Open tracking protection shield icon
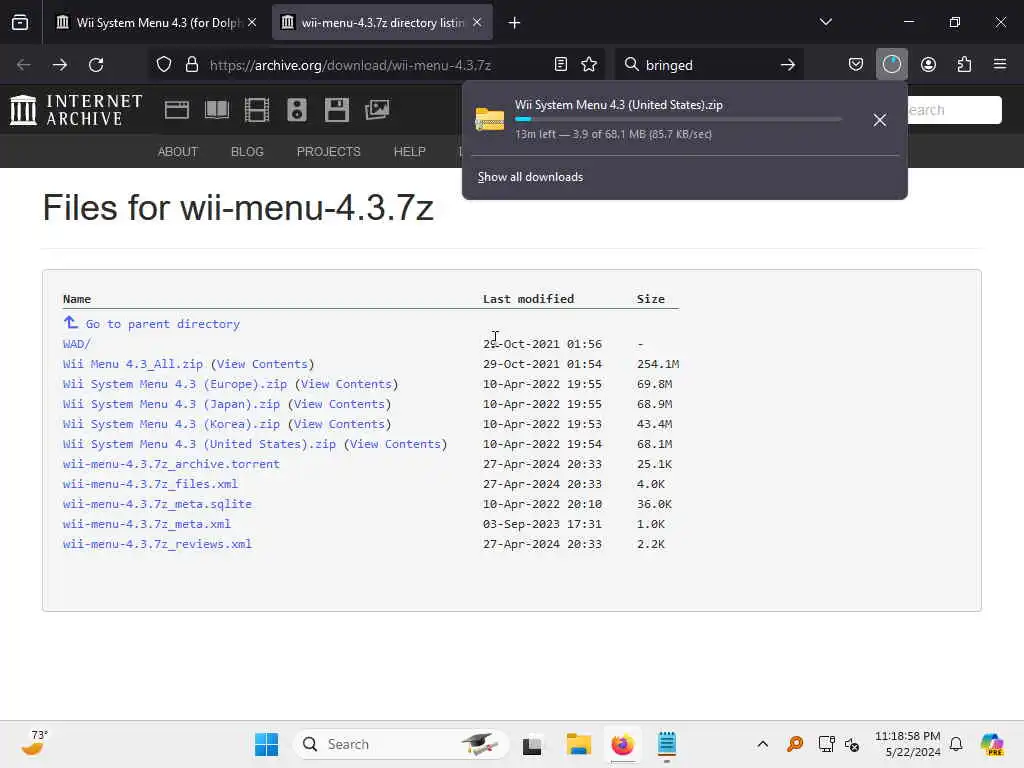 (164, 65)
